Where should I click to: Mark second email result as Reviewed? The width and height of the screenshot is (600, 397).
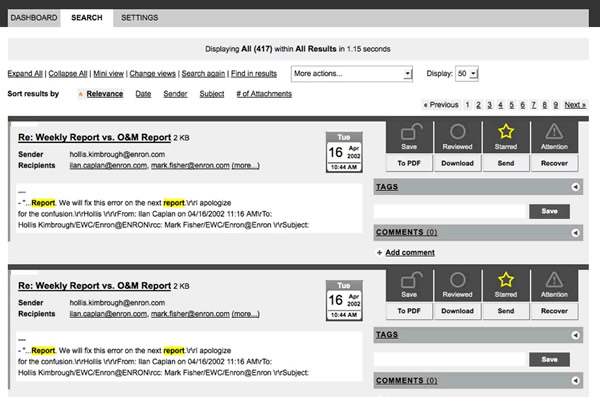coord(457,285)
